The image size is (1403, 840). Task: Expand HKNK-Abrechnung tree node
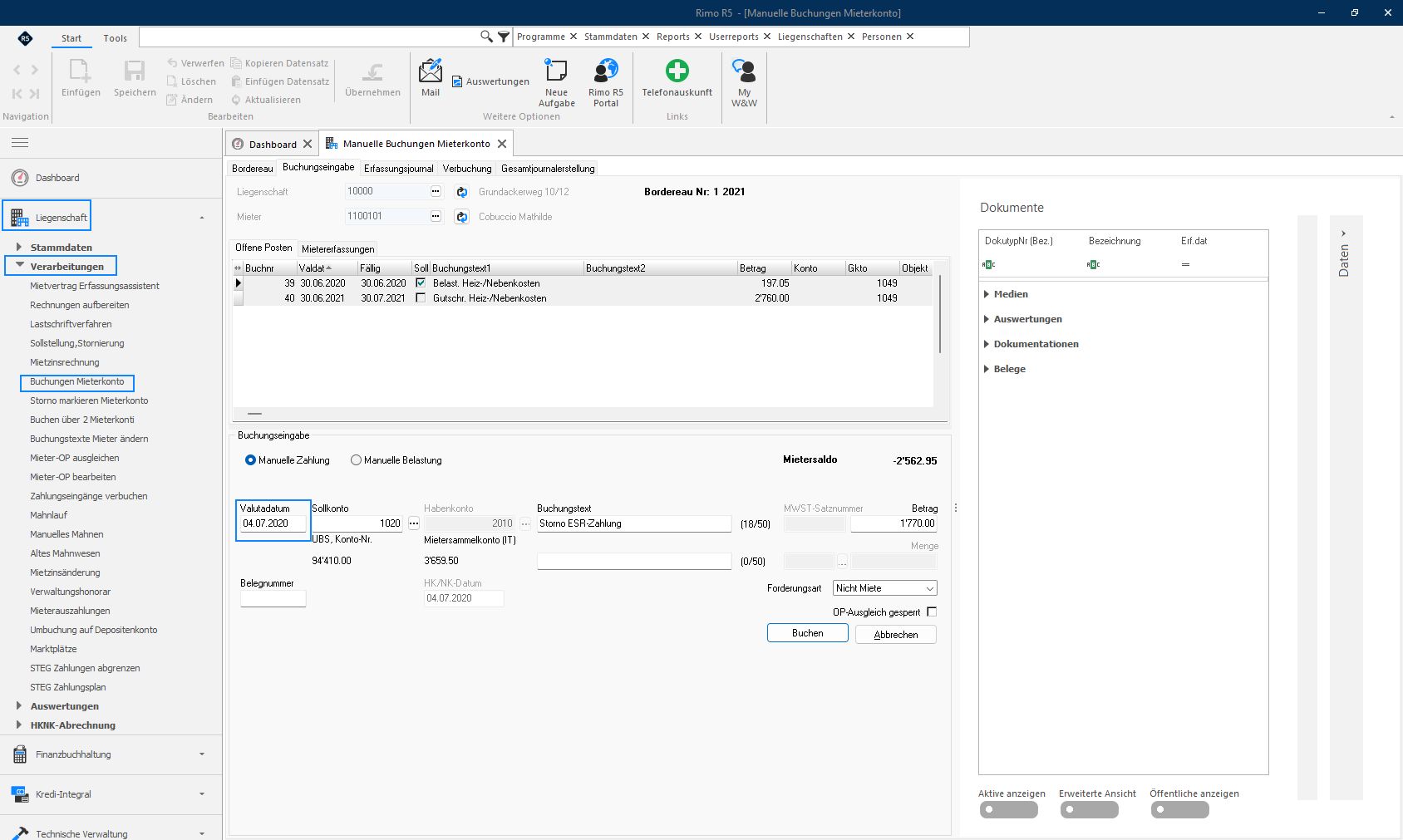pyautogui.click(x=18, y=725)
